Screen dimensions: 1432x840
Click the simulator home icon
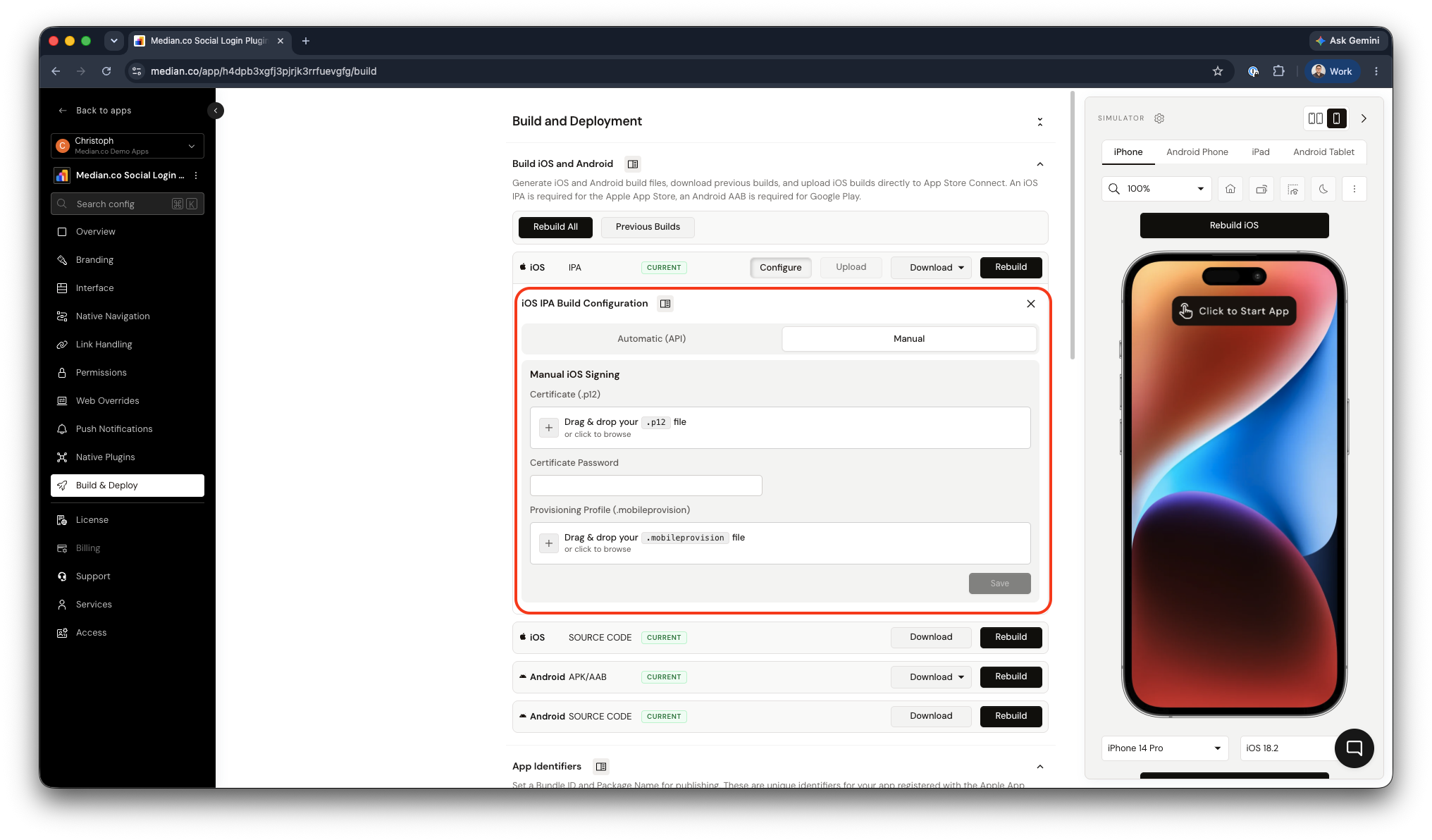click(1230, 189)
